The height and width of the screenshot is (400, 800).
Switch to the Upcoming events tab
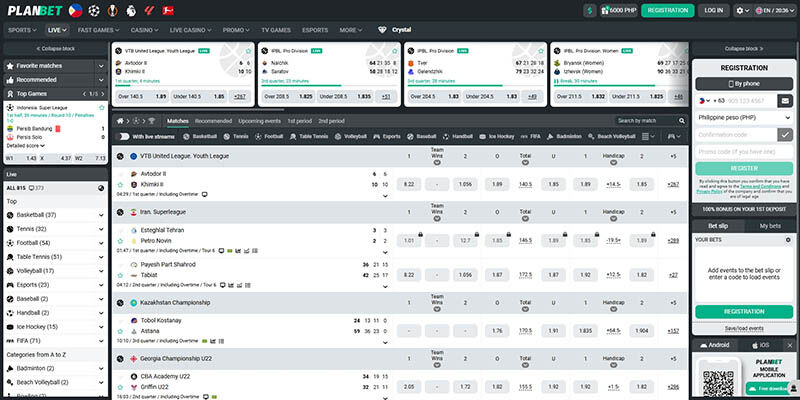pyautogui.click(x=259, y=120)
